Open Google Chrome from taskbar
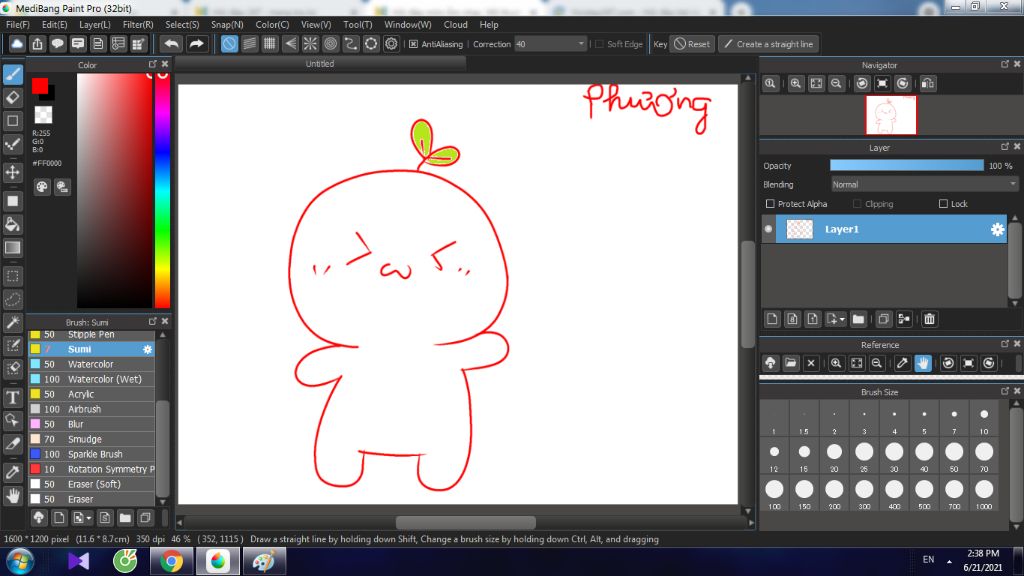The width and height of the screenshot is (1024, 576). (171, 562)
